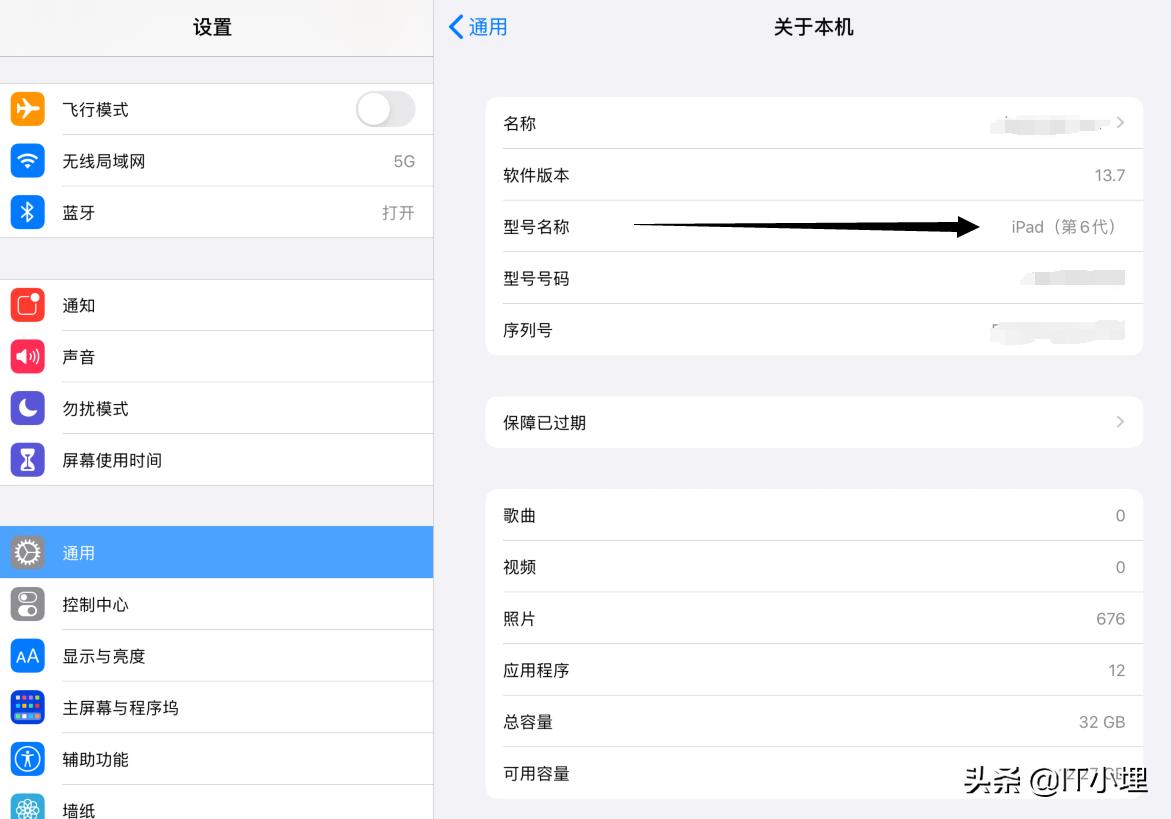Tap the 通用 back arrow at top
The width and height of the screenshot is (1171, 819).
coord(477,27)
